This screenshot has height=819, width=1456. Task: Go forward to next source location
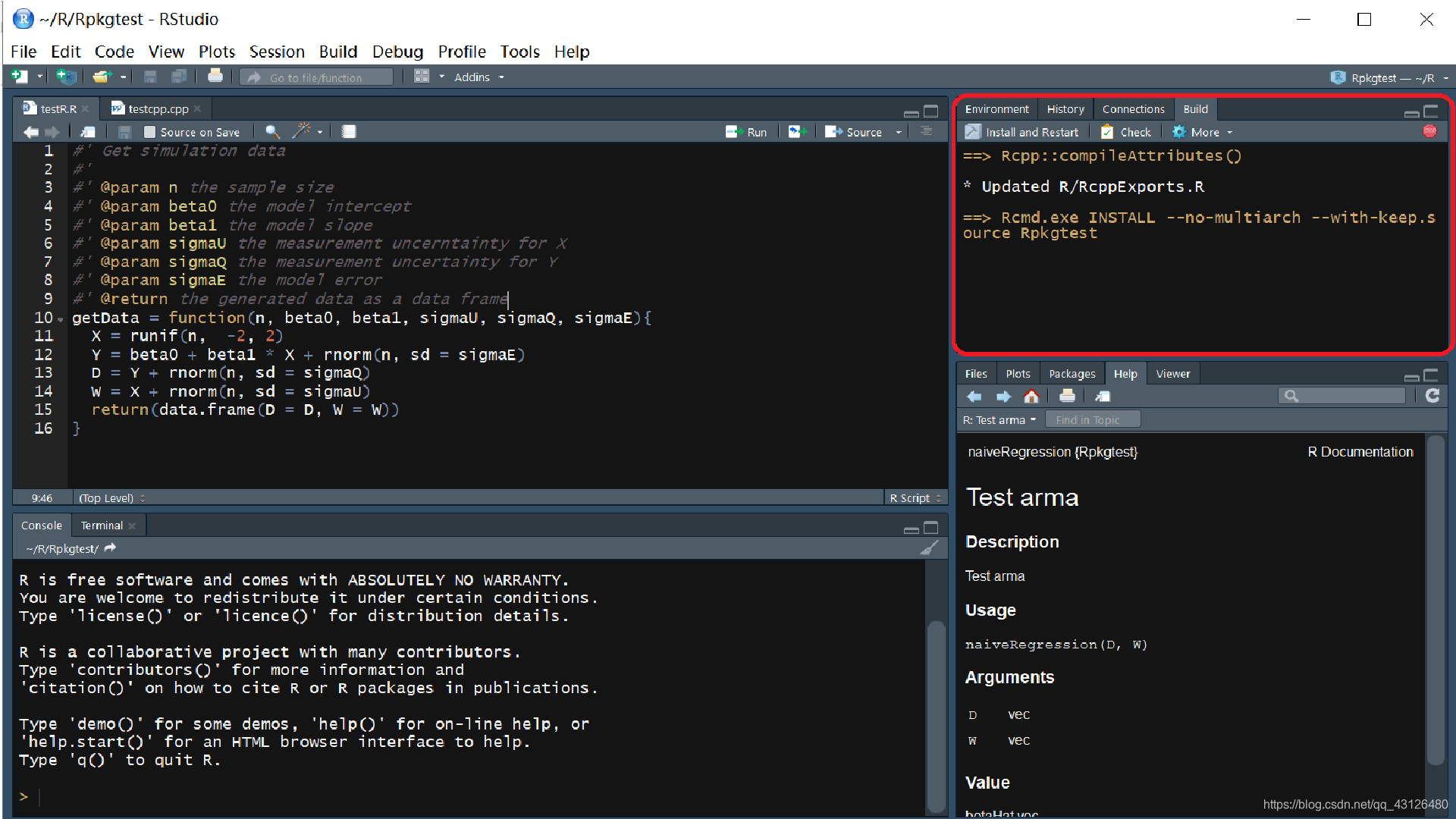point(52,132)
